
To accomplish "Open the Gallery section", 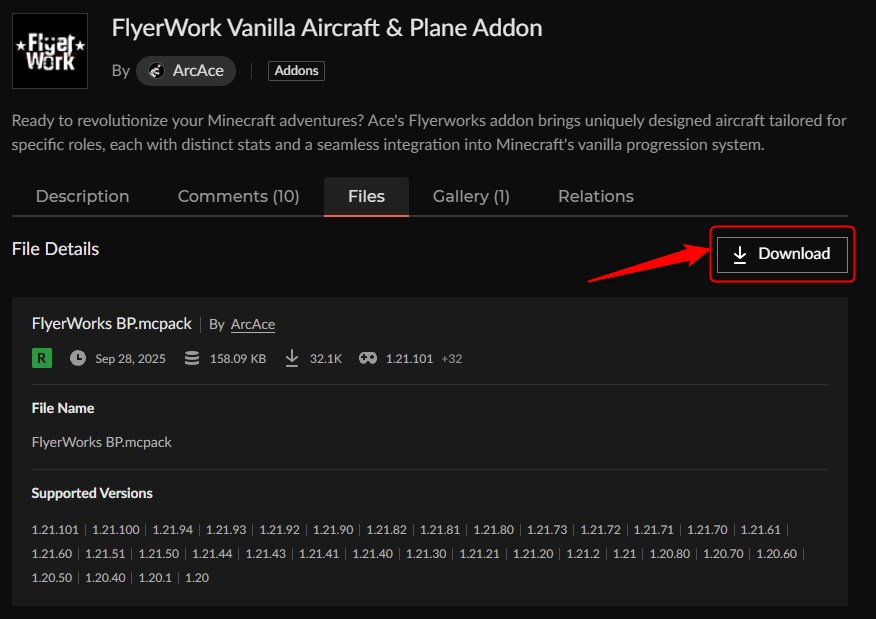I will [x=471, y=196].
